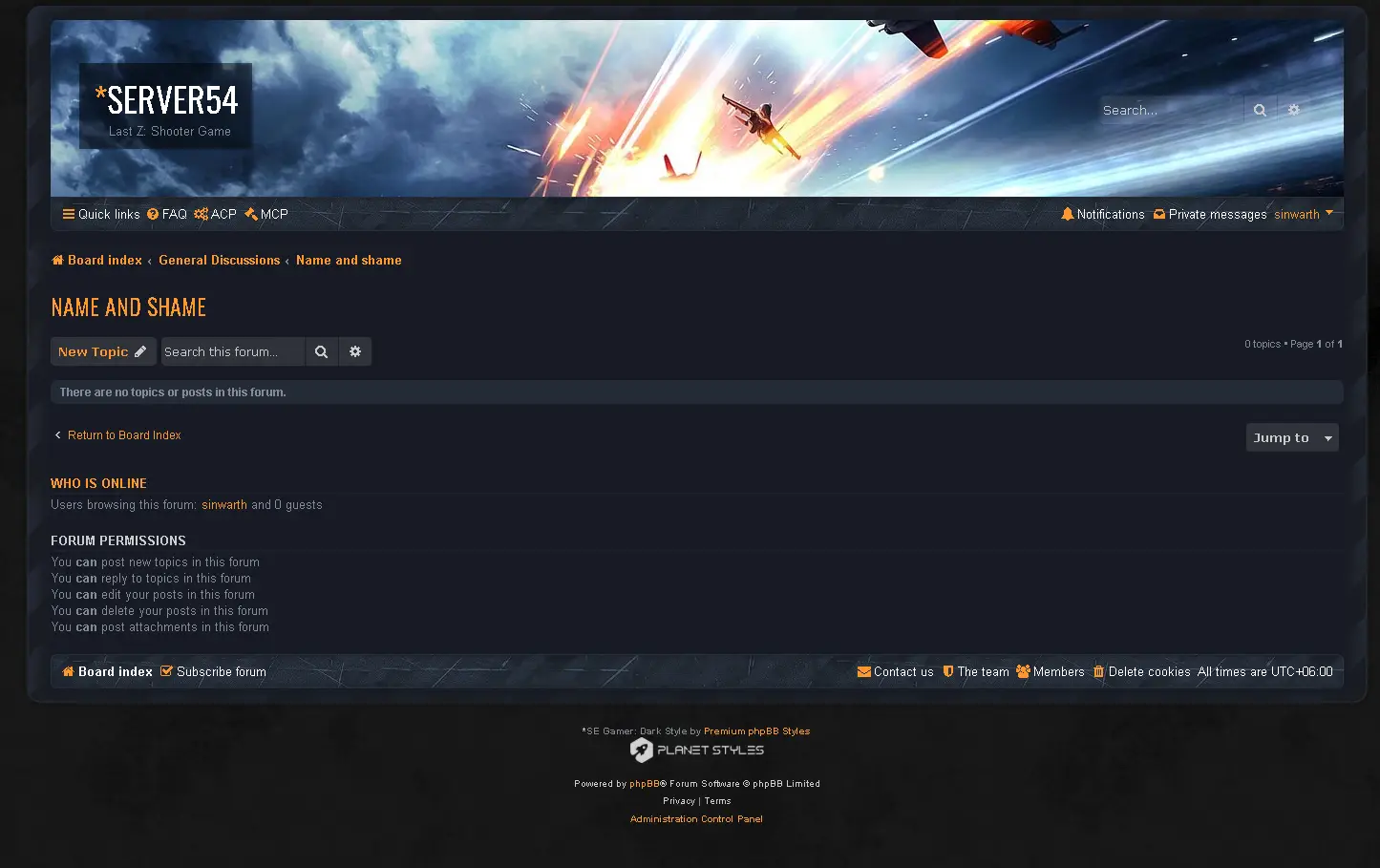Screen dimensions: 1380x868
Task: Open the Terms link
Action: [x=717, y=801]
